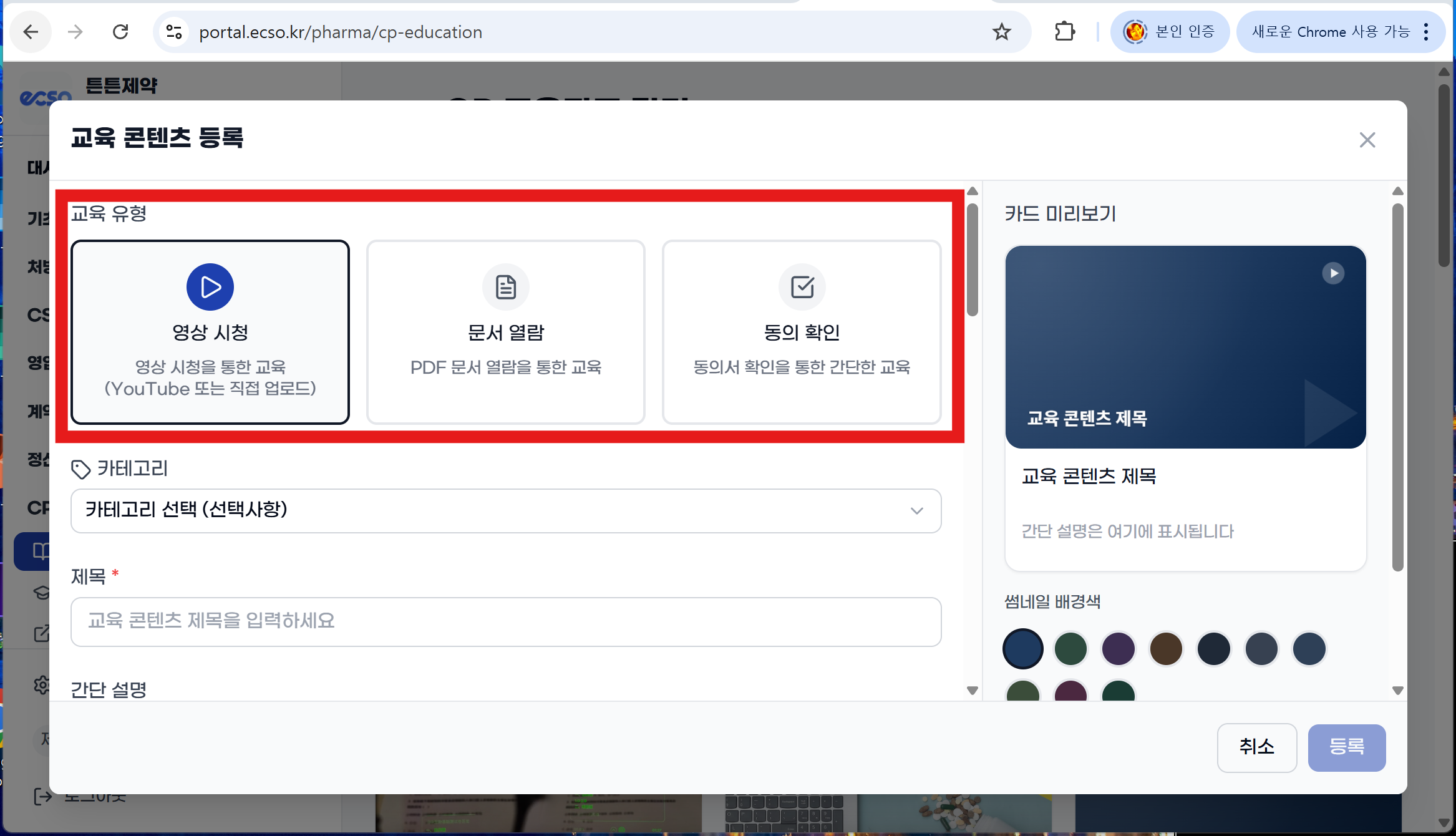Open the browser extensions puzzle icon
This screenshot has height=836, width=1456.
point(1064,32)
